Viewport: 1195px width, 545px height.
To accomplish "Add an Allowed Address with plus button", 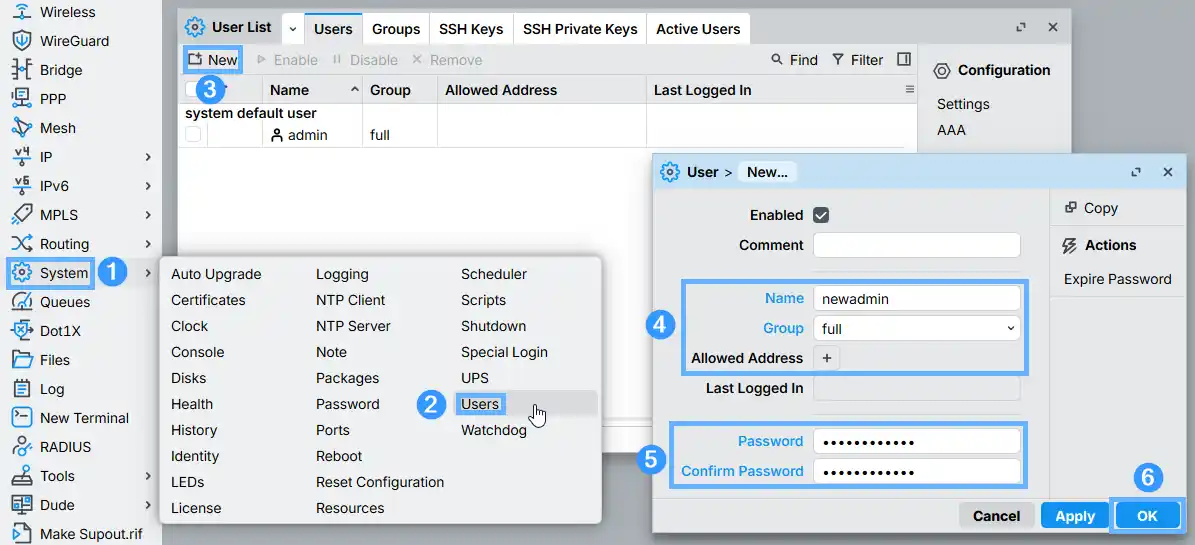I will [x=827, y=357].
